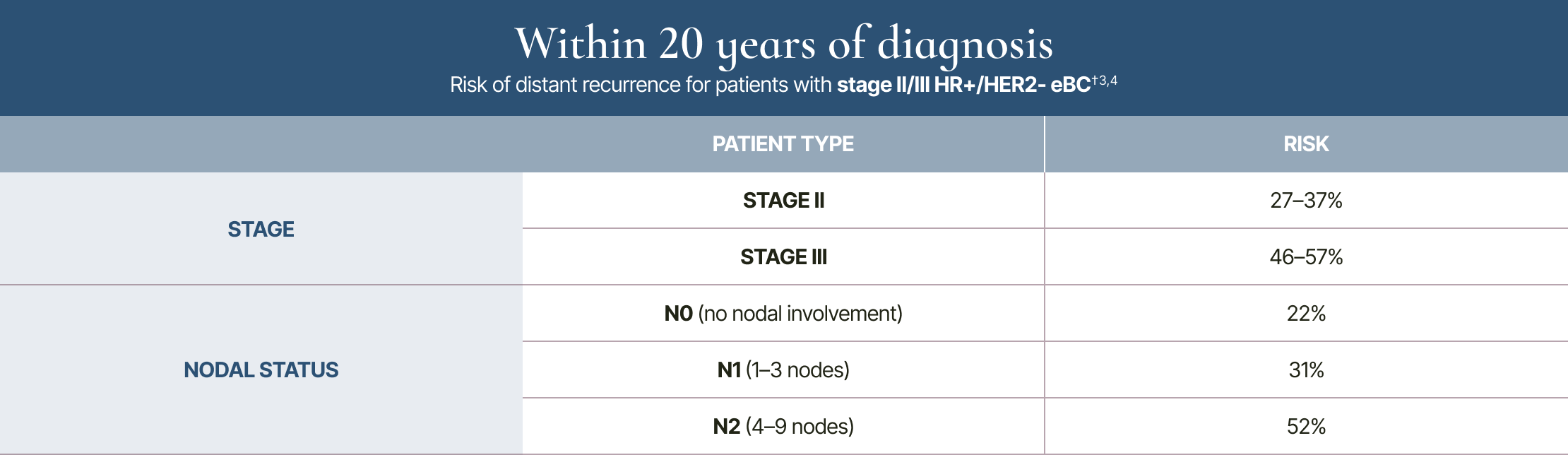Image resolution: width=1568 pixels, height=455 pixels.
Task: Click the 52% risk value
Action: coord(1306,427)
